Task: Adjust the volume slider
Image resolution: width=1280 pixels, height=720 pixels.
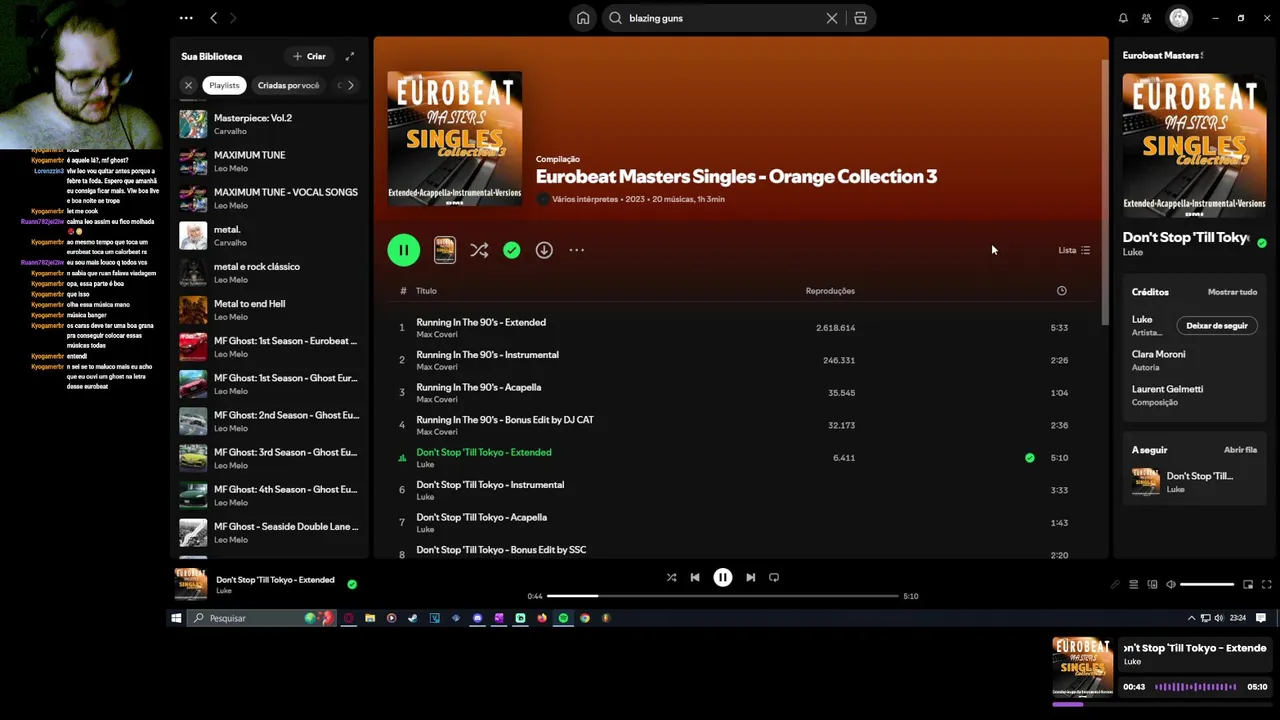Action: tap(1207, 584)
